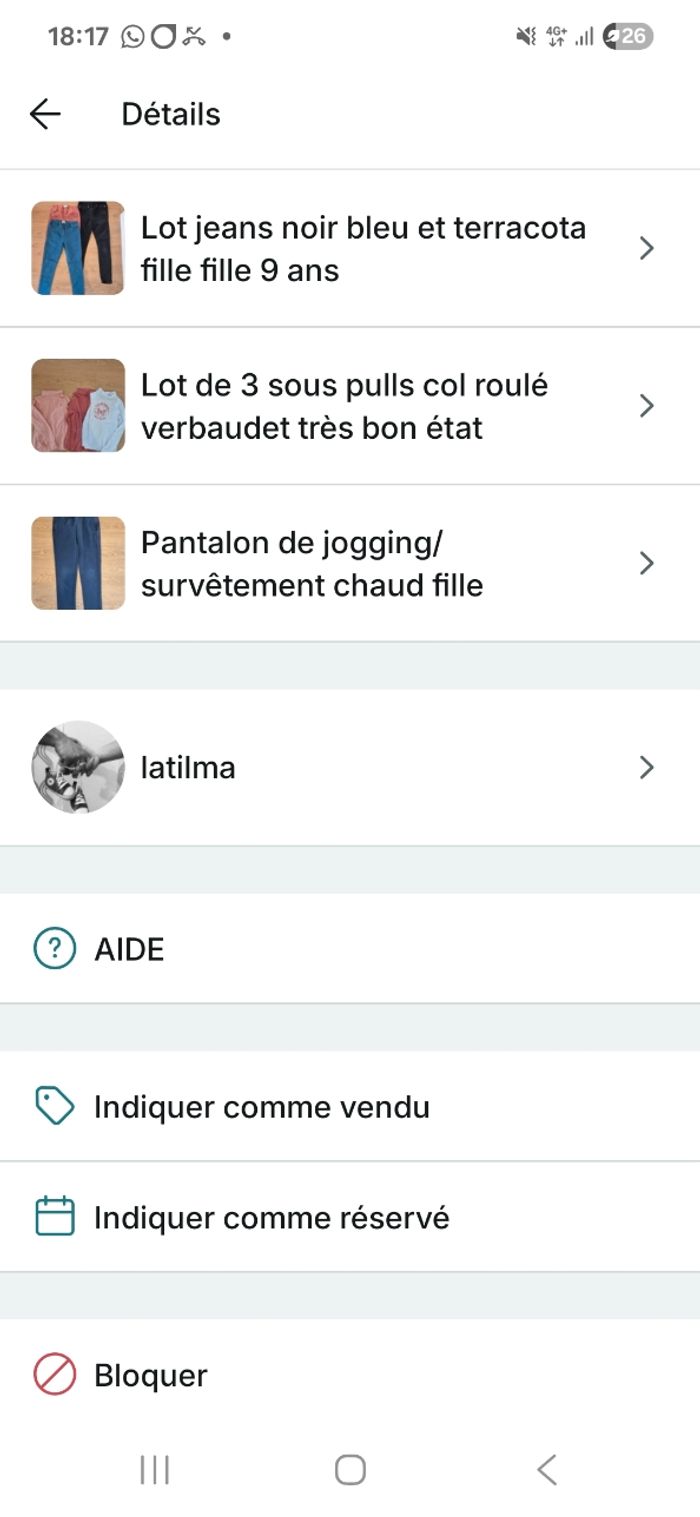Tap the help question mark icon
The width and height of the screenshot is (700, 1517).
pyautogui.click(x=54, y=949)
